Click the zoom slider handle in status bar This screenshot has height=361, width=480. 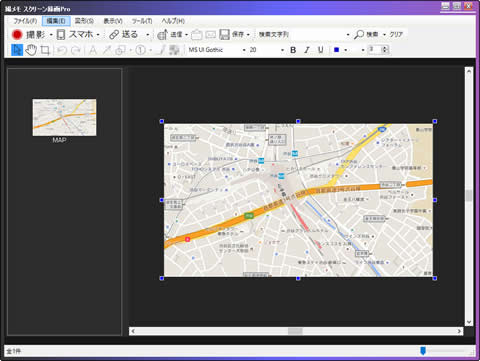click(x=423, y=351)
